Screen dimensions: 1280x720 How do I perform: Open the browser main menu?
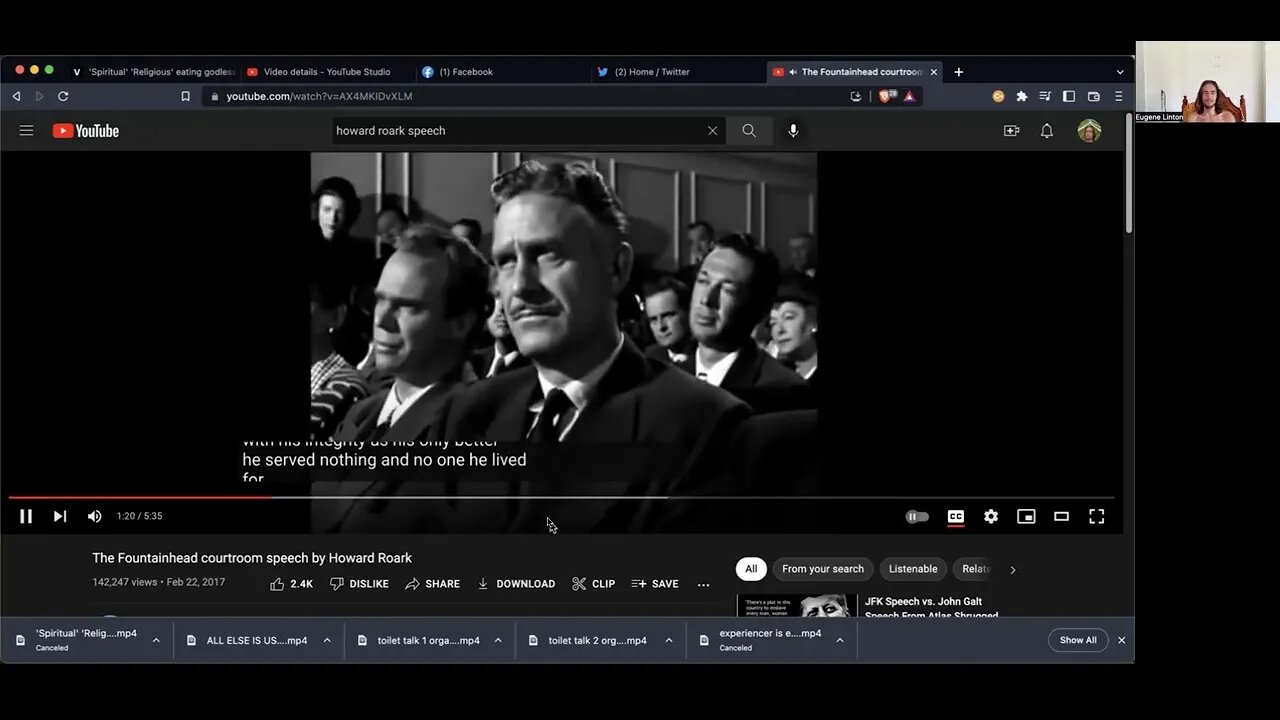tap(1118, 96)
